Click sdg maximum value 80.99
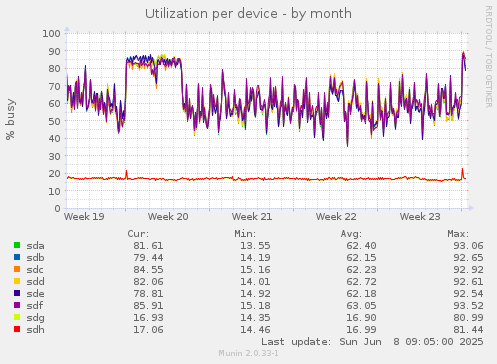Screen dimensions: 497x364 click(468, 318)
